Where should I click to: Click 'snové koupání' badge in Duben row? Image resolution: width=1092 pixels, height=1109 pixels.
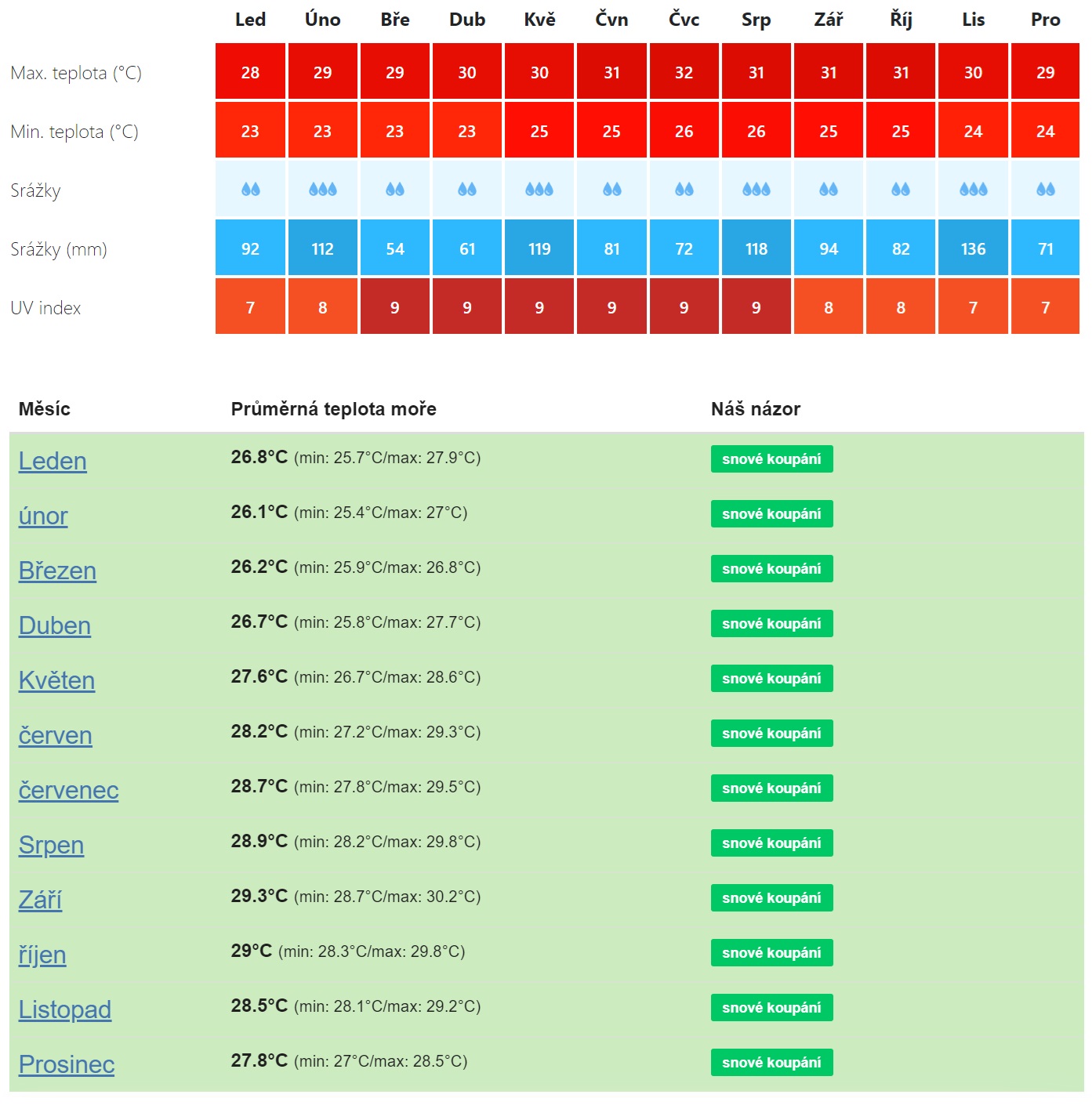click(772, 624)
